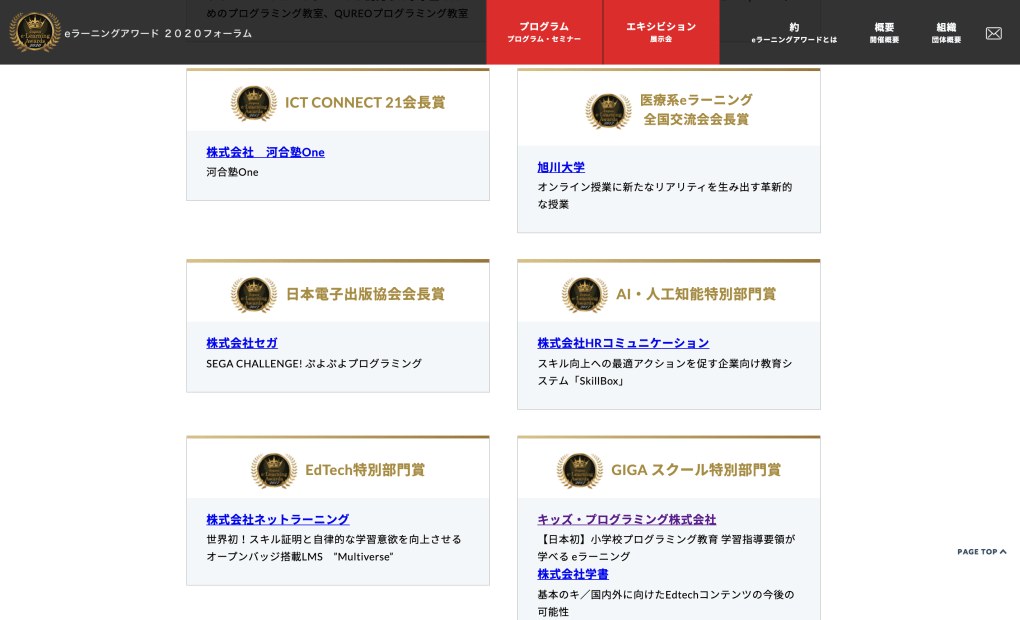
Task: Click the award badge beside 医療系eラーニング全国交流会会長賞
Action: pos(608,111)
